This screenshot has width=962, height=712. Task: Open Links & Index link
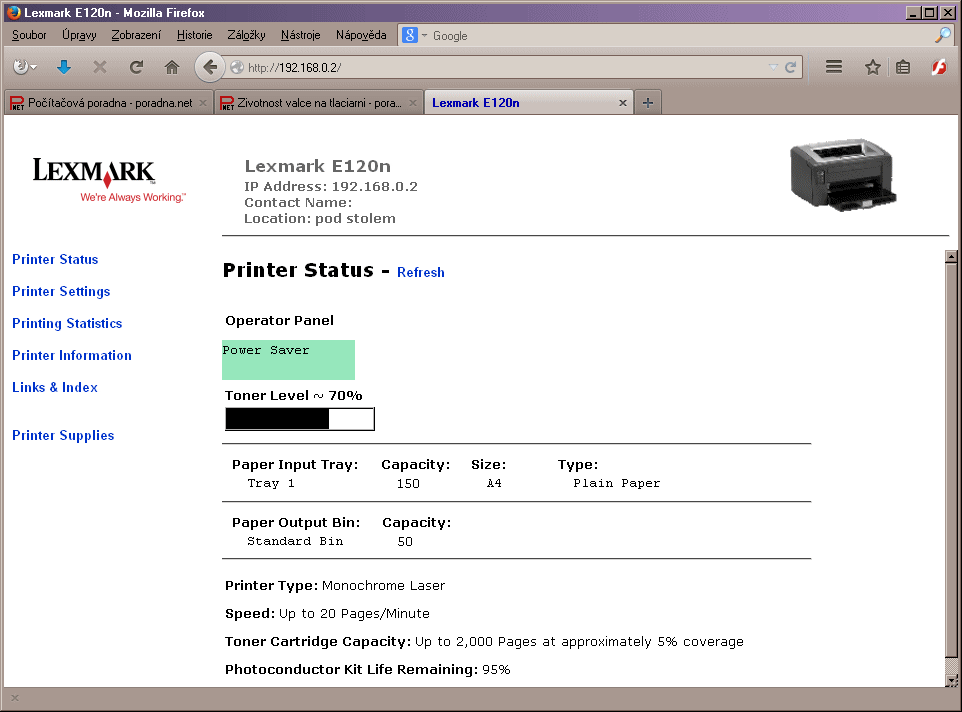(55, 387)
